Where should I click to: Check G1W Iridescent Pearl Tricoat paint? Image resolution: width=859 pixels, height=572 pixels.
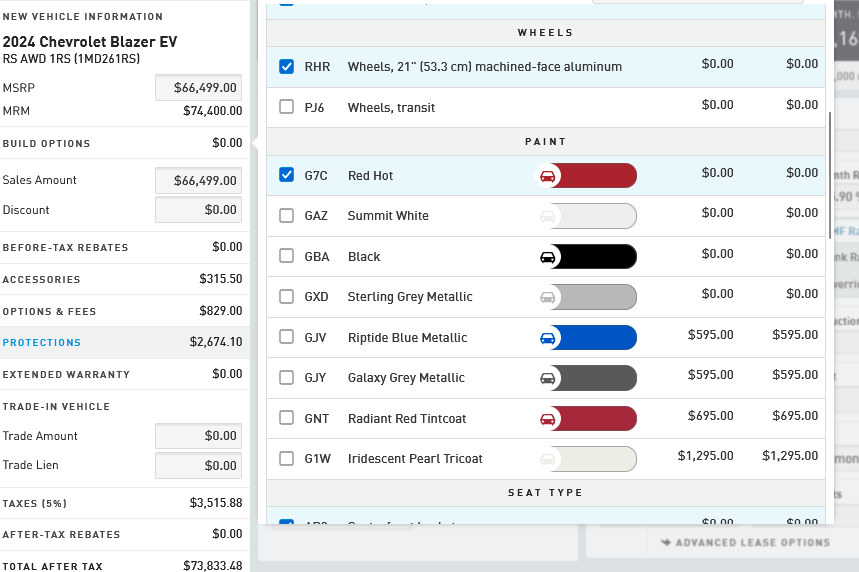pos(287,458)
